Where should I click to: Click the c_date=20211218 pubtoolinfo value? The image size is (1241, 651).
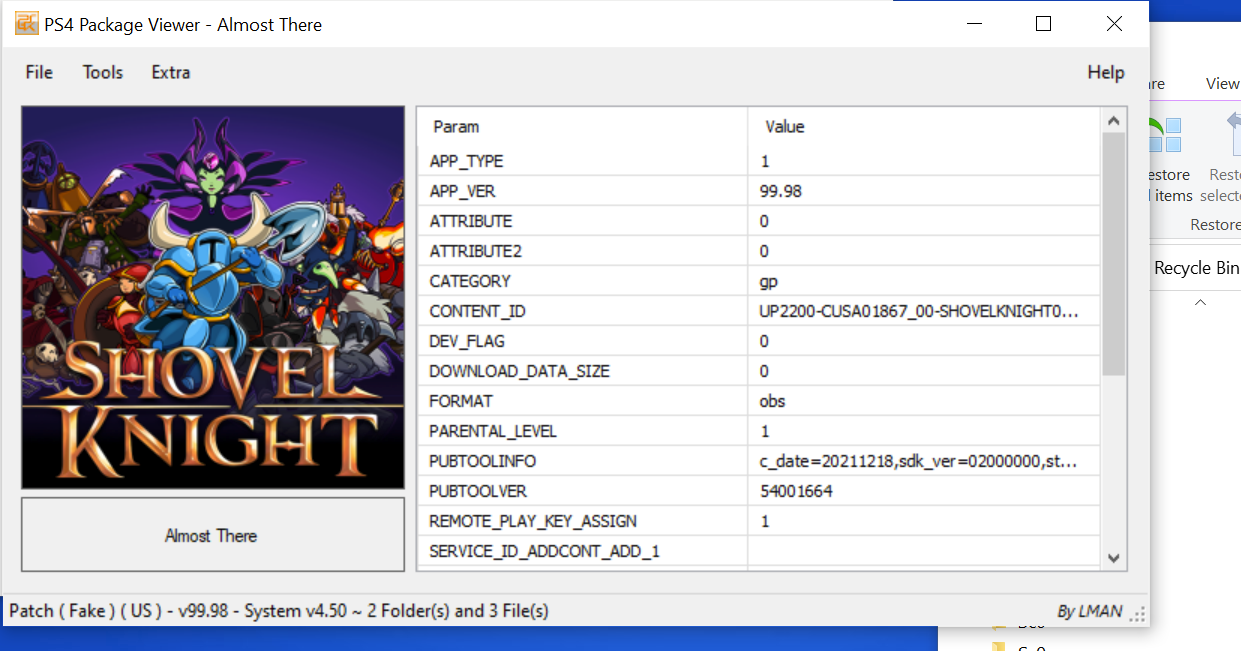tap(919, 461)
